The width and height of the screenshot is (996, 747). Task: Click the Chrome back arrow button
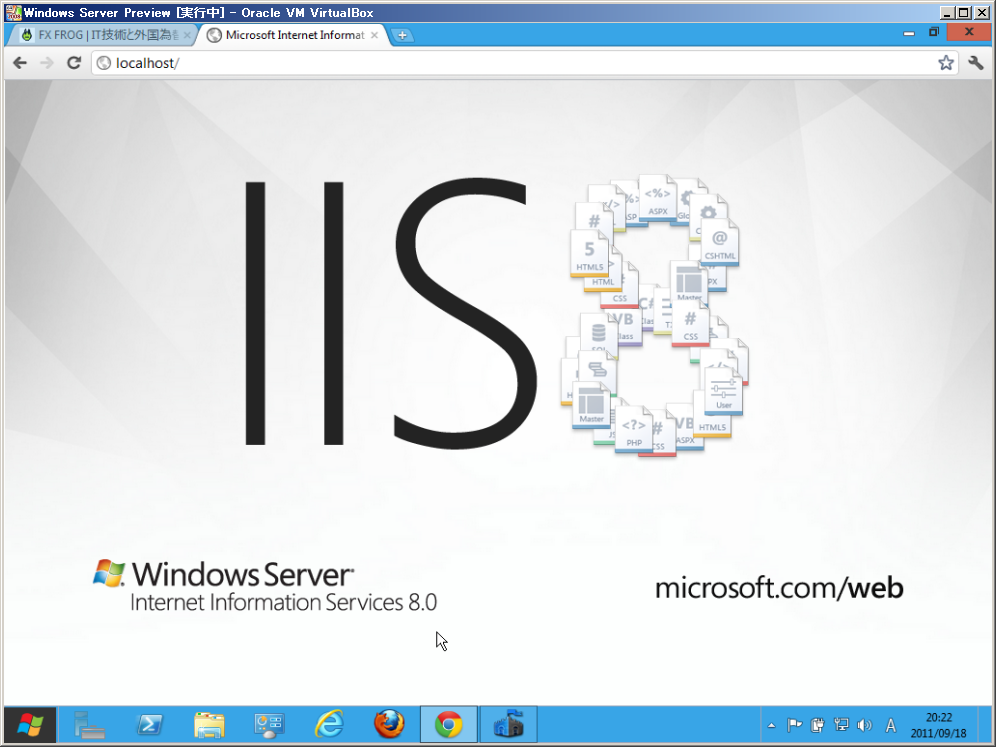coord(20,63)
